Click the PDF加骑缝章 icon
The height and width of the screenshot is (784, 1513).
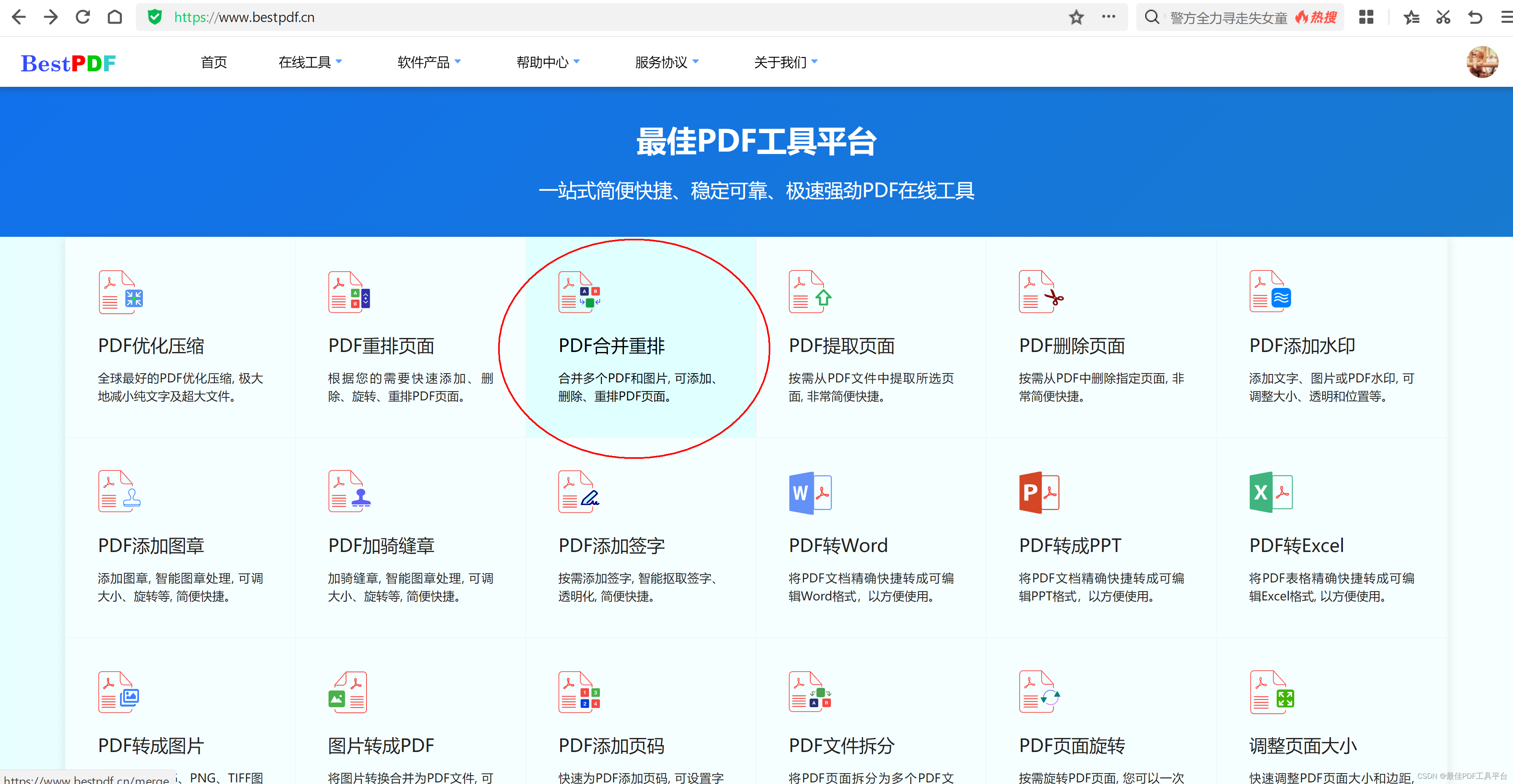[349, 492]
